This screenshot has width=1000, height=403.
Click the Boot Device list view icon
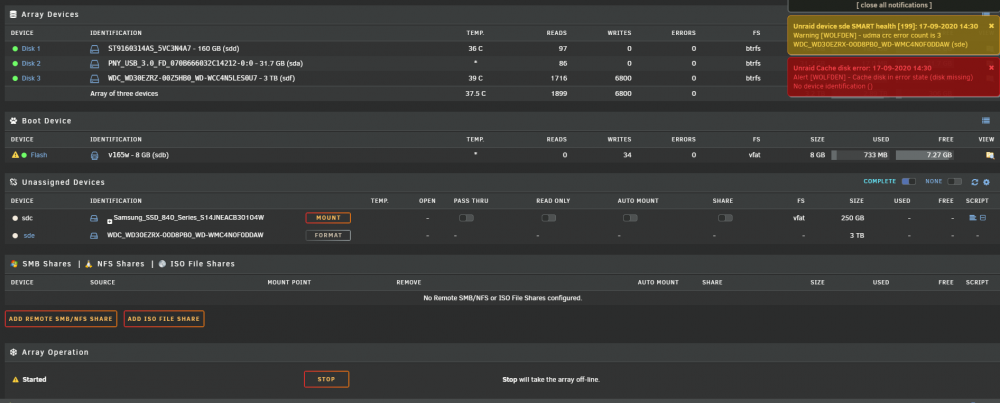pyautogui.click(x=985, y=121)
